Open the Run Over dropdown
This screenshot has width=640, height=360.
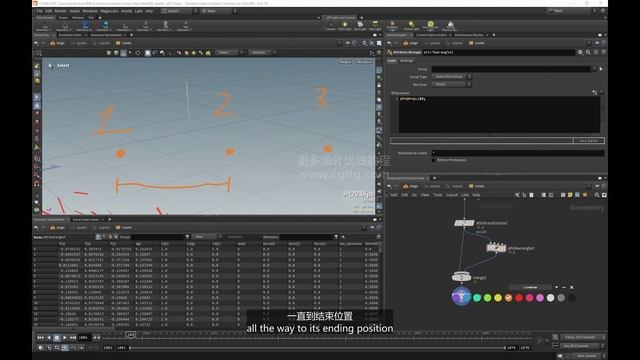pyautogui.click(x=451, y=84)
